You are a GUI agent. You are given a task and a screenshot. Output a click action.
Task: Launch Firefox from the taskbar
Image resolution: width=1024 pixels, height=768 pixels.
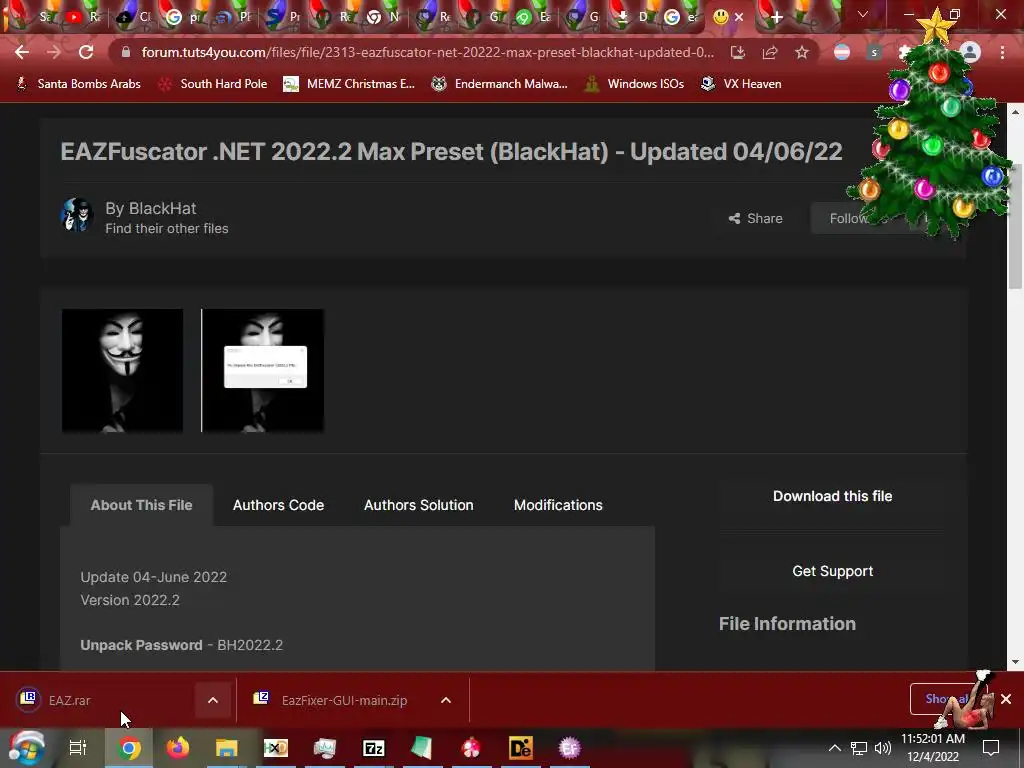178,748
